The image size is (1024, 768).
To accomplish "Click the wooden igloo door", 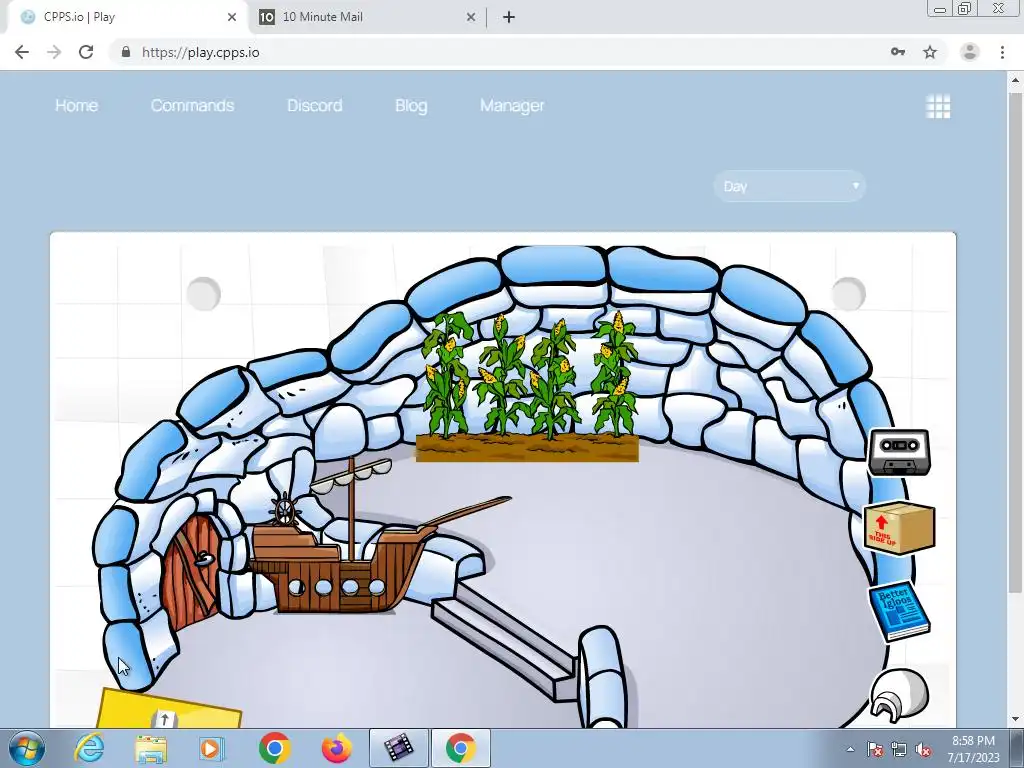I will [x=191, y=571].
